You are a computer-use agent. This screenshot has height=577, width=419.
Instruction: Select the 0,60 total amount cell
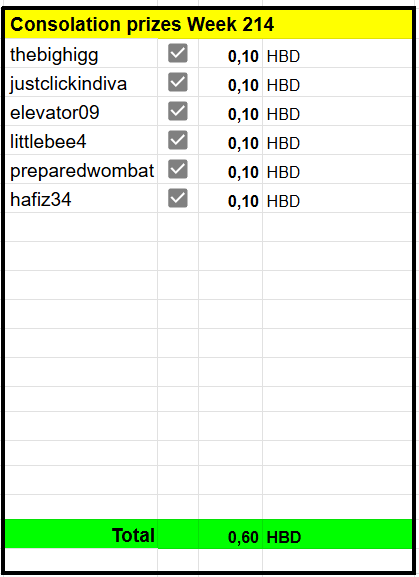(230, 534)
